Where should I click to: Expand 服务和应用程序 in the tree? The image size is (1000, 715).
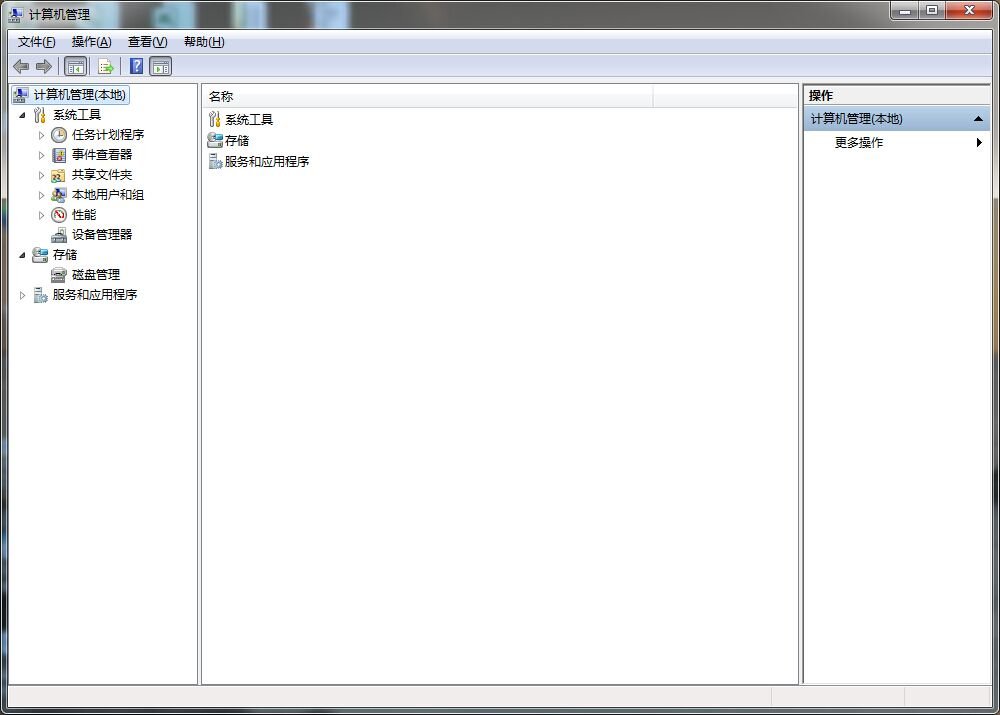pos(22,294)
